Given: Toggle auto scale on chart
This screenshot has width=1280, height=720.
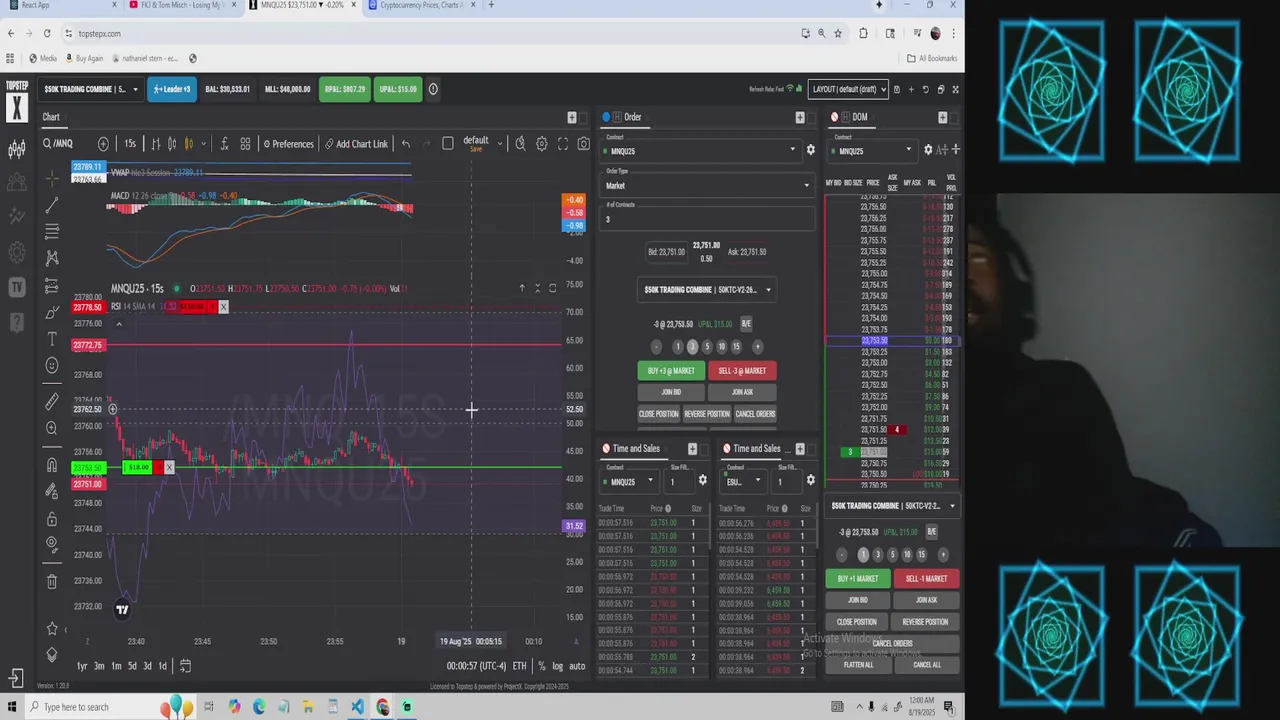Looking at the screenshot, I should coord(577,666).
